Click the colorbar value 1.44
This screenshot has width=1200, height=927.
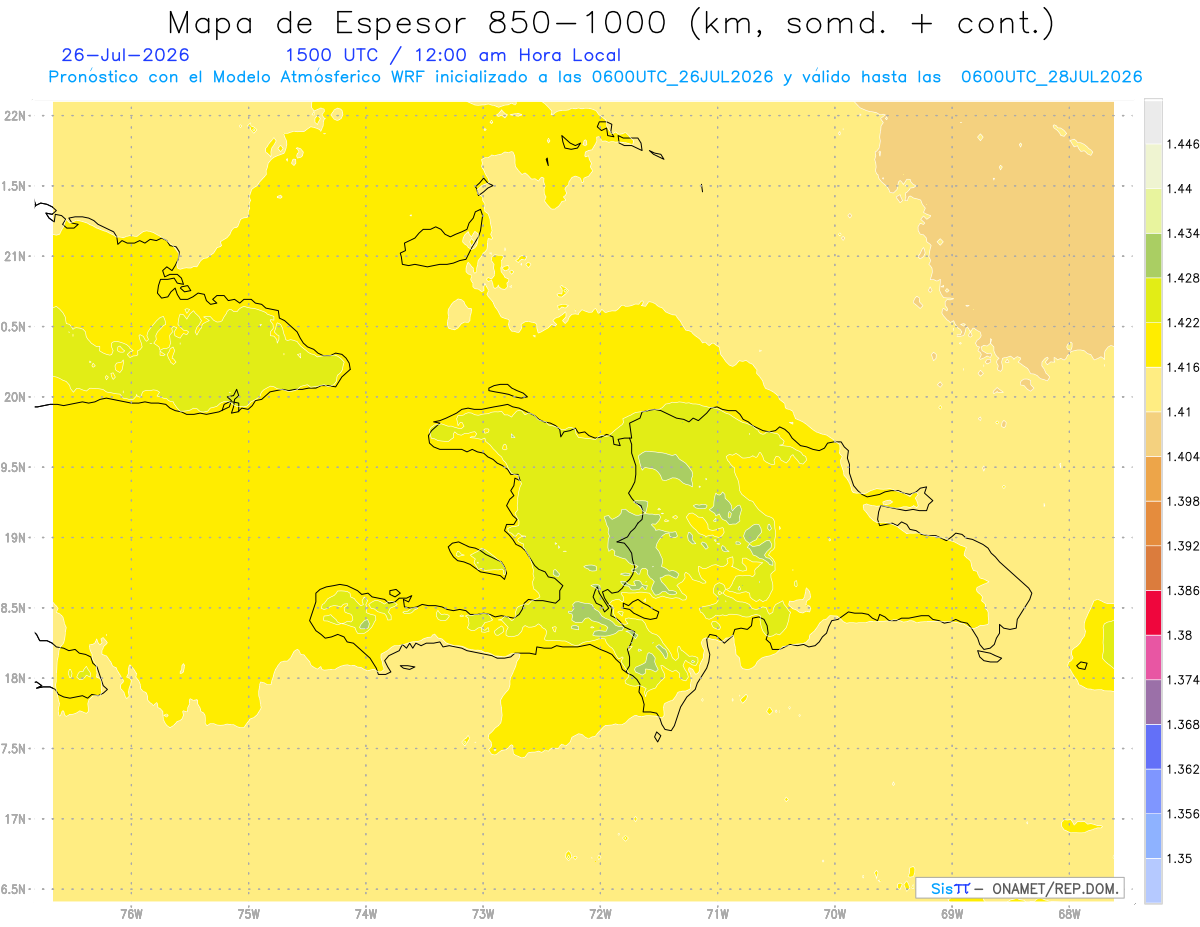point(1180,189)
